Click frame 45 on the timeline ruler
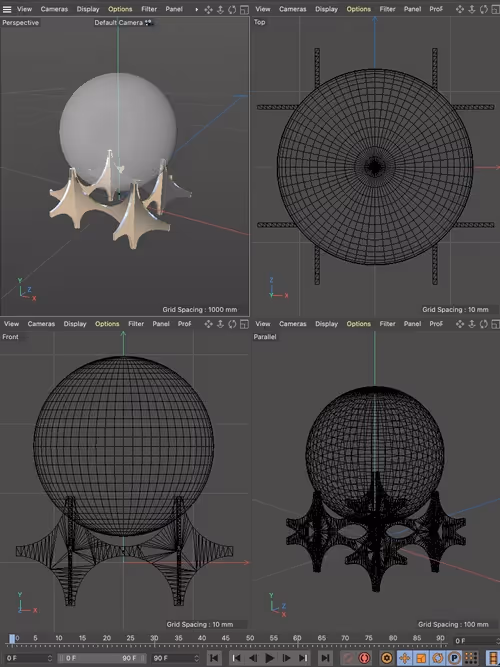Image resolution: width=500 pixels, height=667 pixels. (x=226, y=638)
